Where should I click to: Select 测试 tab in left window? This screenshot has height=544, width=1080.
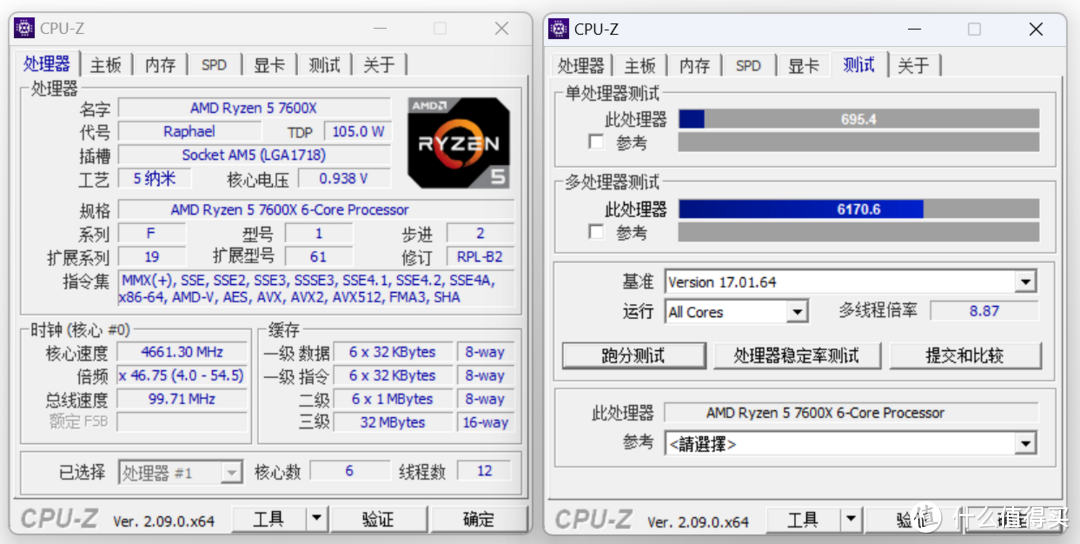[x=324, y=65]
